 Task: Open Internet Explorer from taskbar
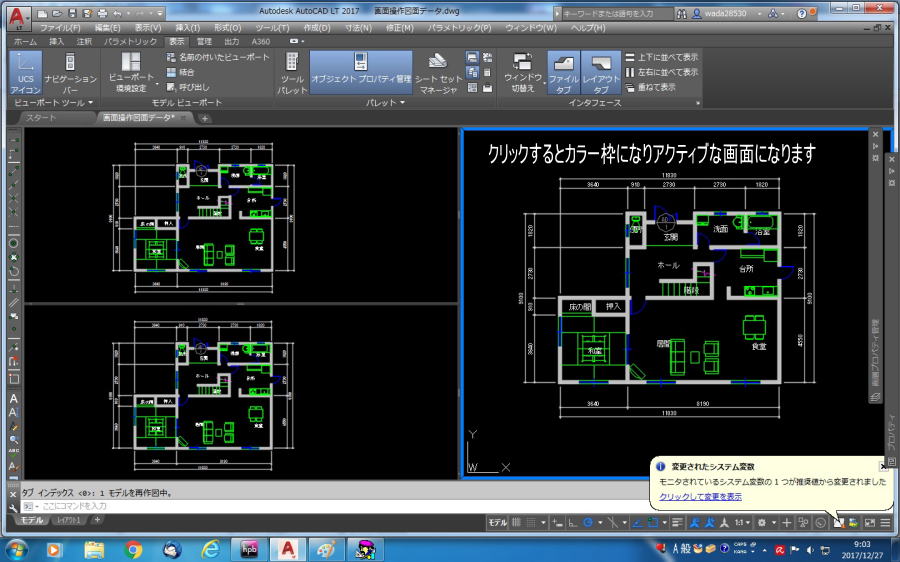click(x=211, y=550)
